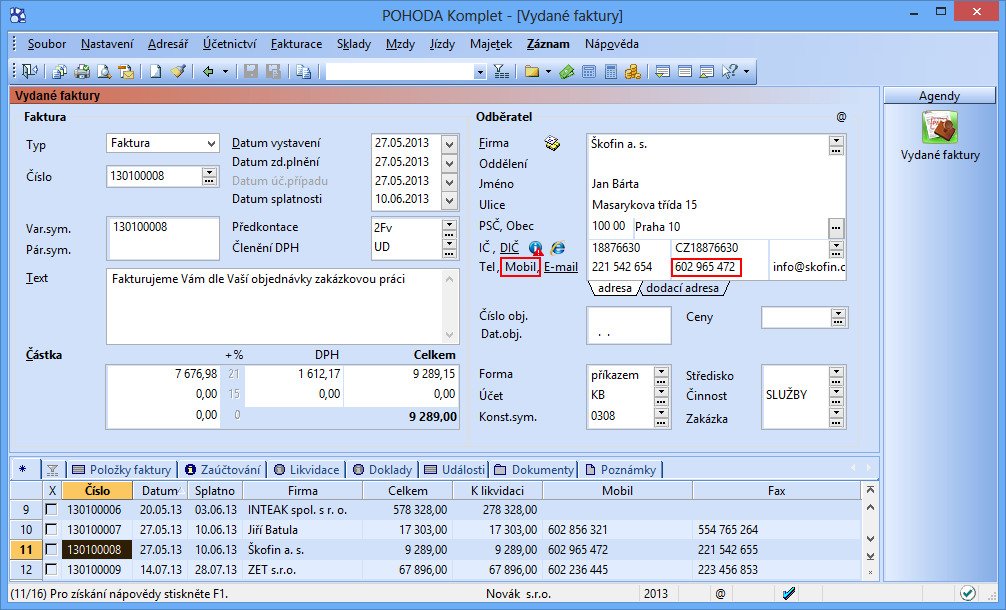Click the filter funnel icon in toolbar
The image size is (1006, 610).
(501, 71)
